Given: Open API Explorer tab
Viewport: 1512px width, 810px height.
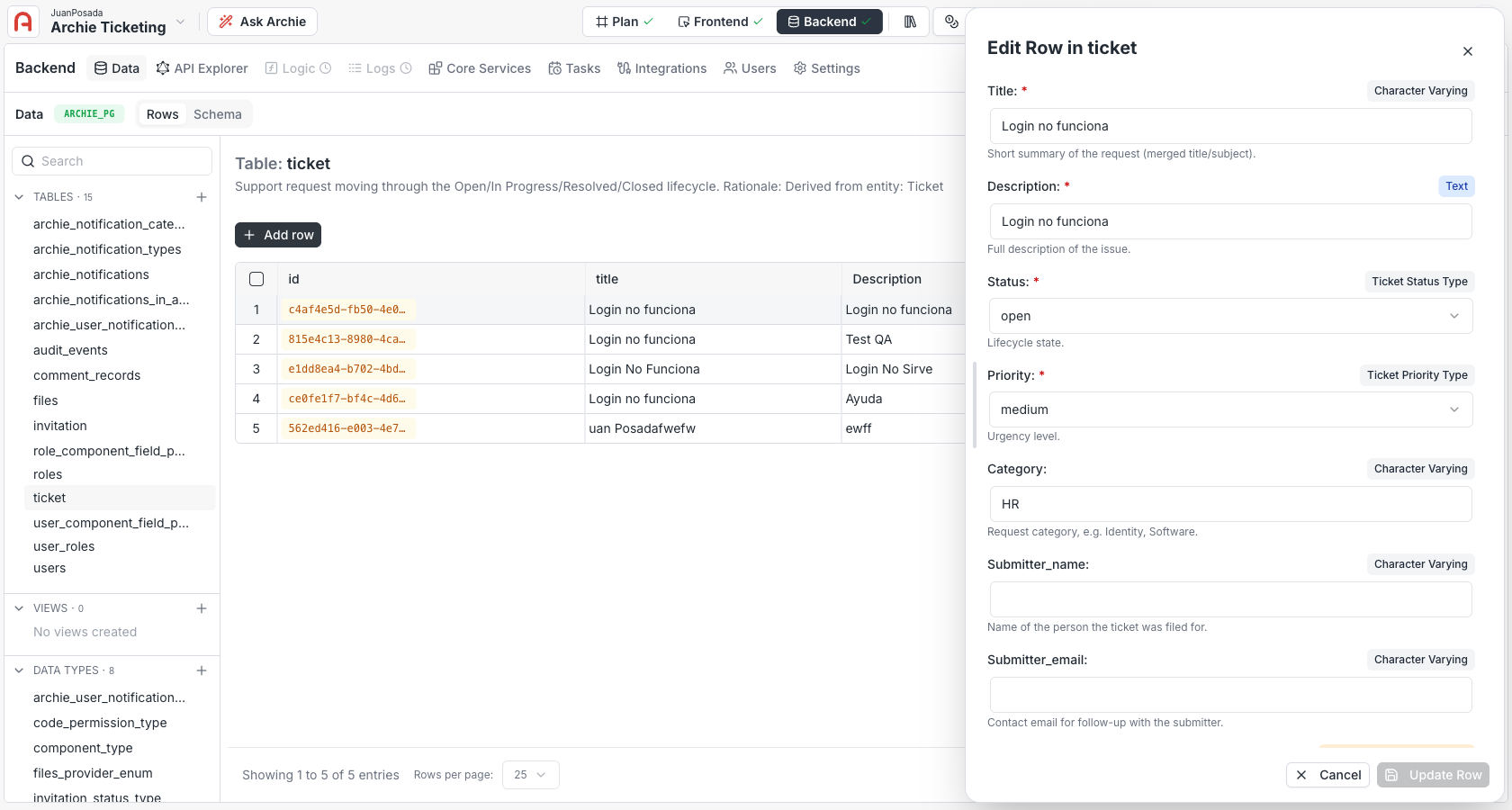Looking at the screenshot, I should pos(202,68).
